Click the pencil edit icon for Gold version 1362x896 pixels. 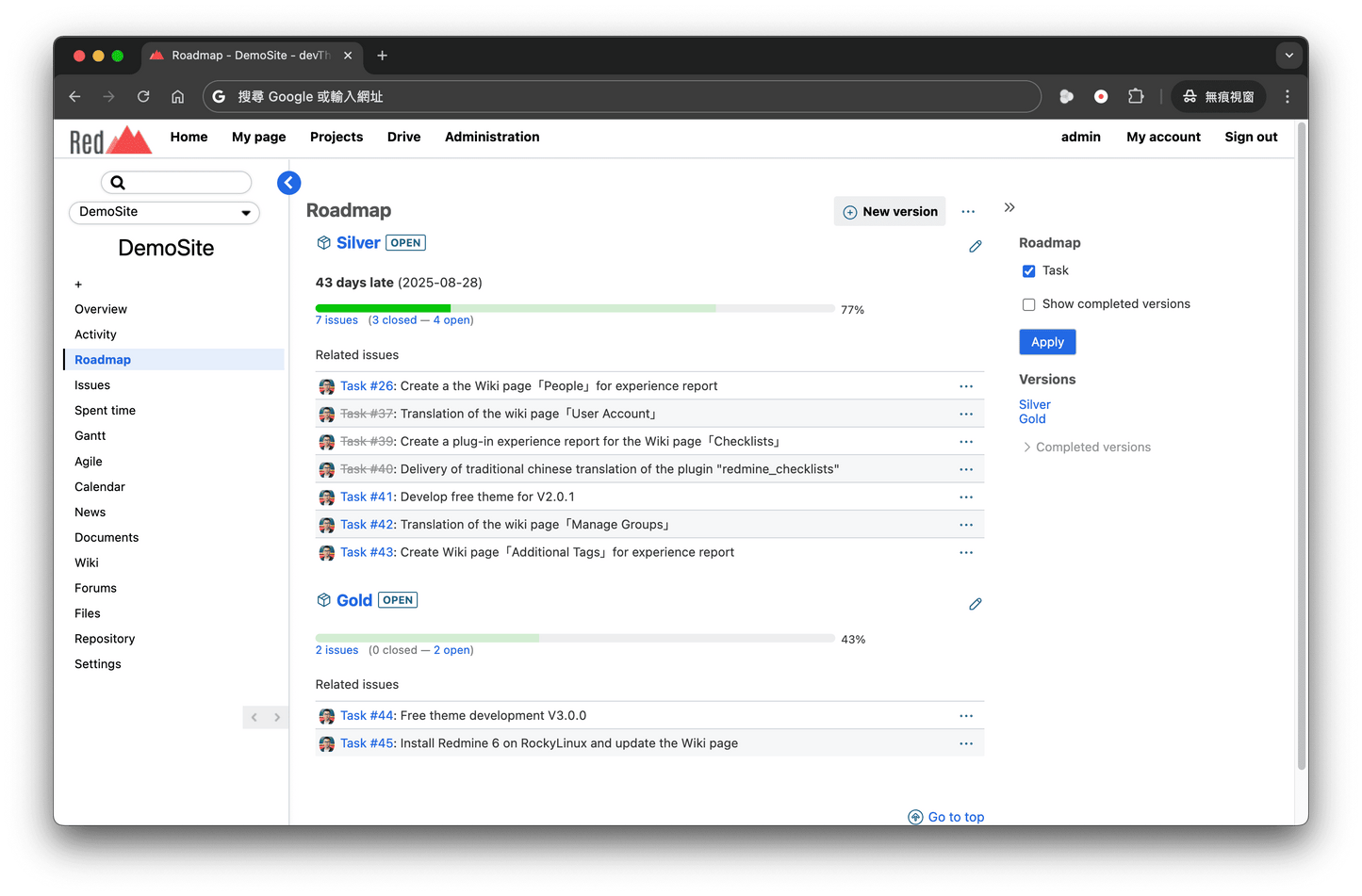(x=975, y=604)
